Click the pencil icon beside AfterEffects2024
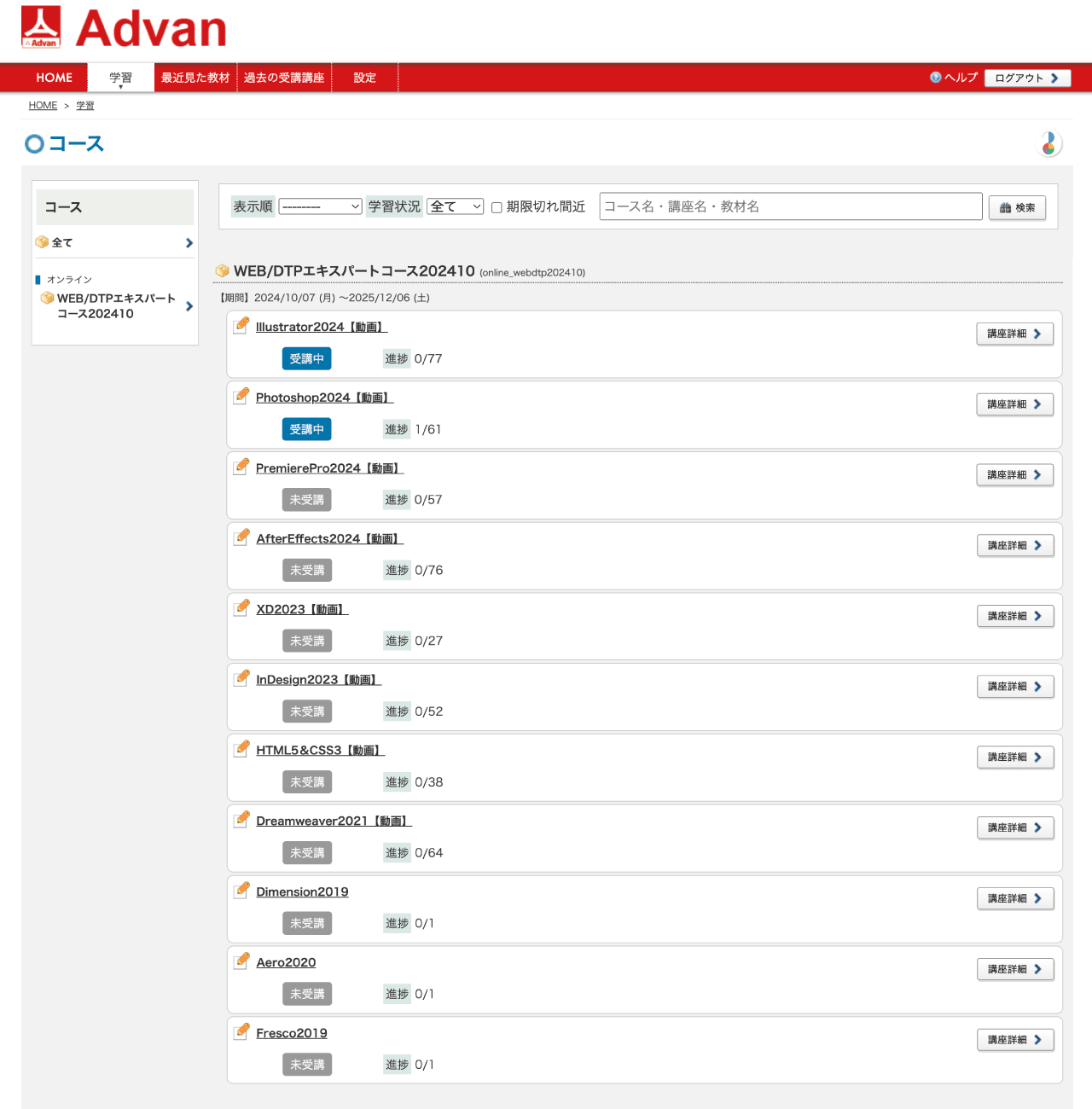Image resolution: width=1092 pixels, height=1109 pixels. 242,537
